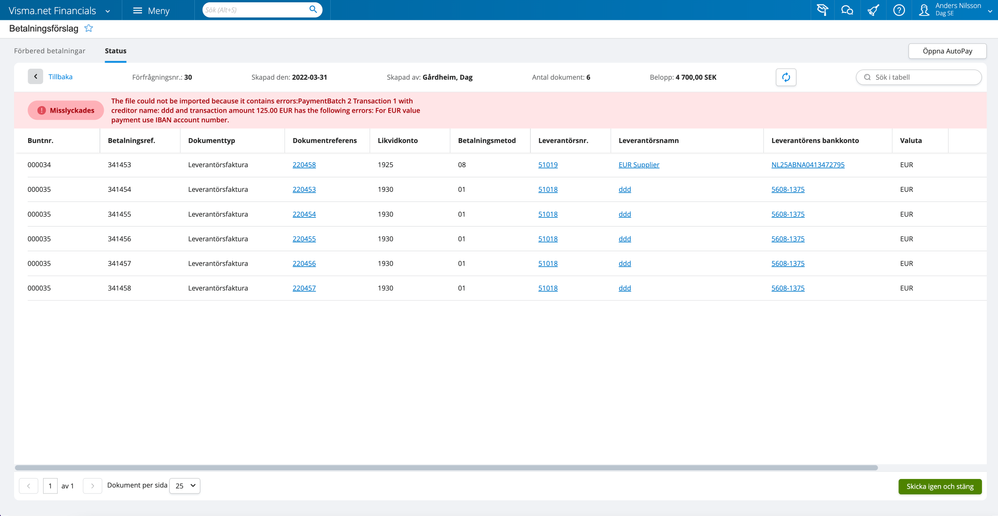Image resolution: width=998 pixels, height=516 pixels.
Task: Add Betalningsförslag to favorites with star icon
Action: tap(89, 29)
